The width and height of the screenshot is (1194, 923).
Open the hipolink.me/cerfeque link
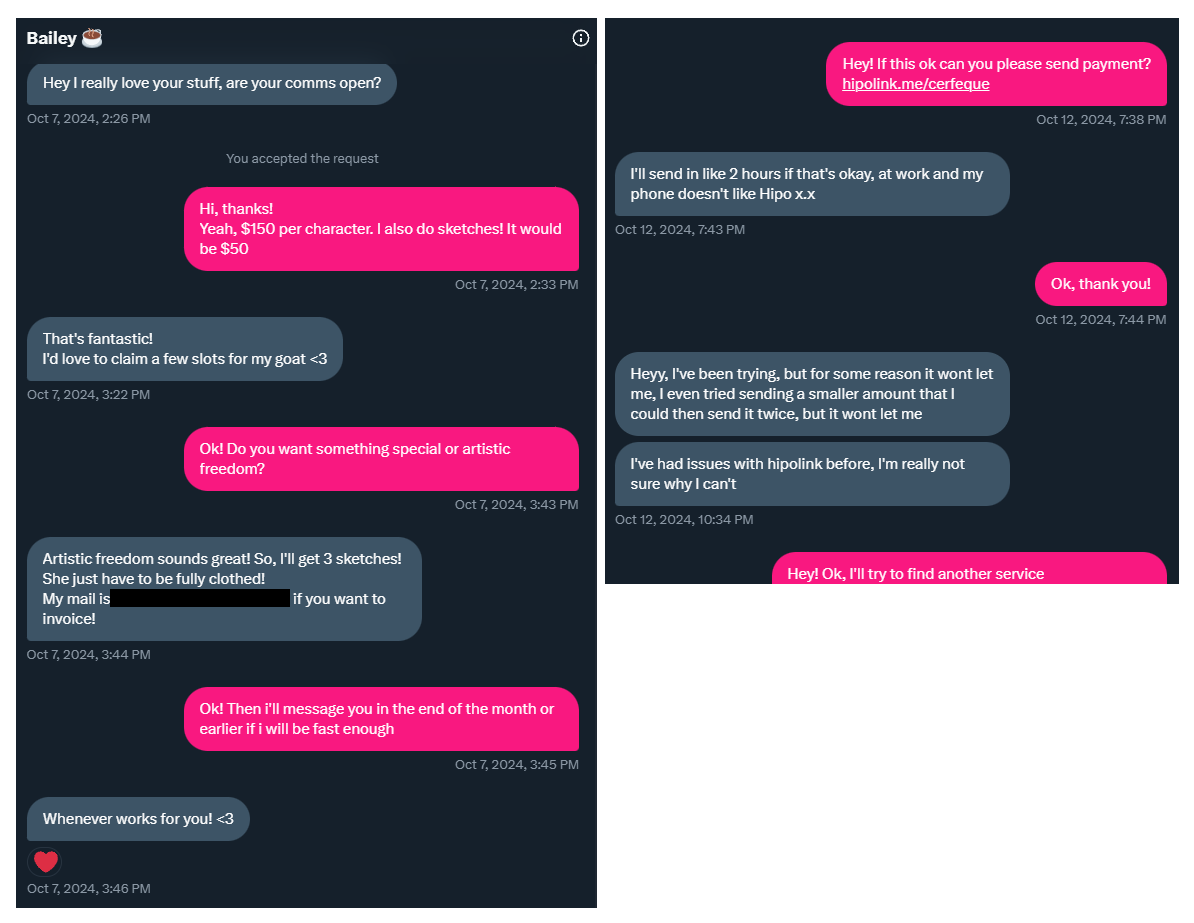pos(915,84)
